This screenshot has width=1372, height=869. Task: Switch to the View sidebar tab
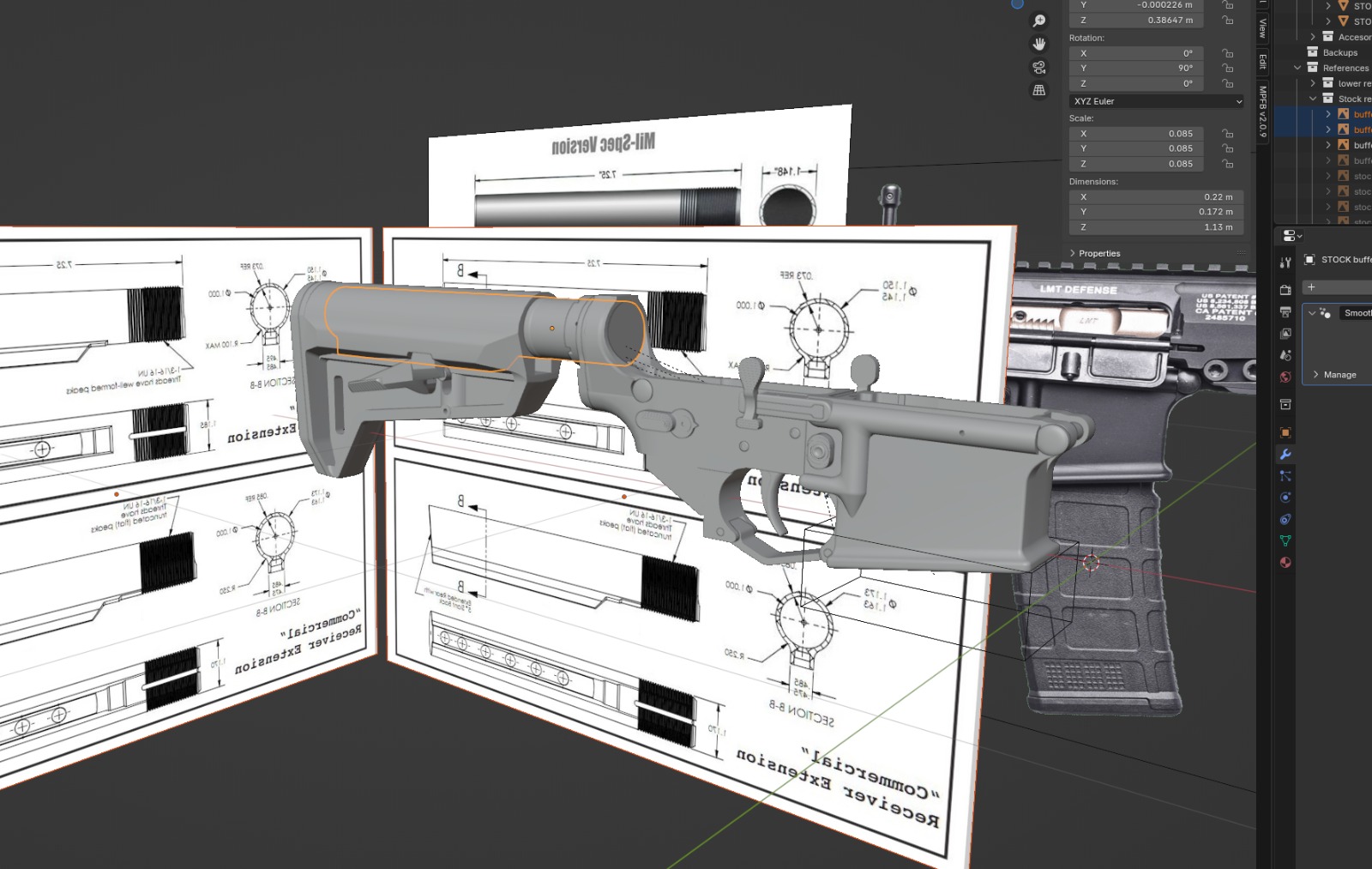[1263, 28]
